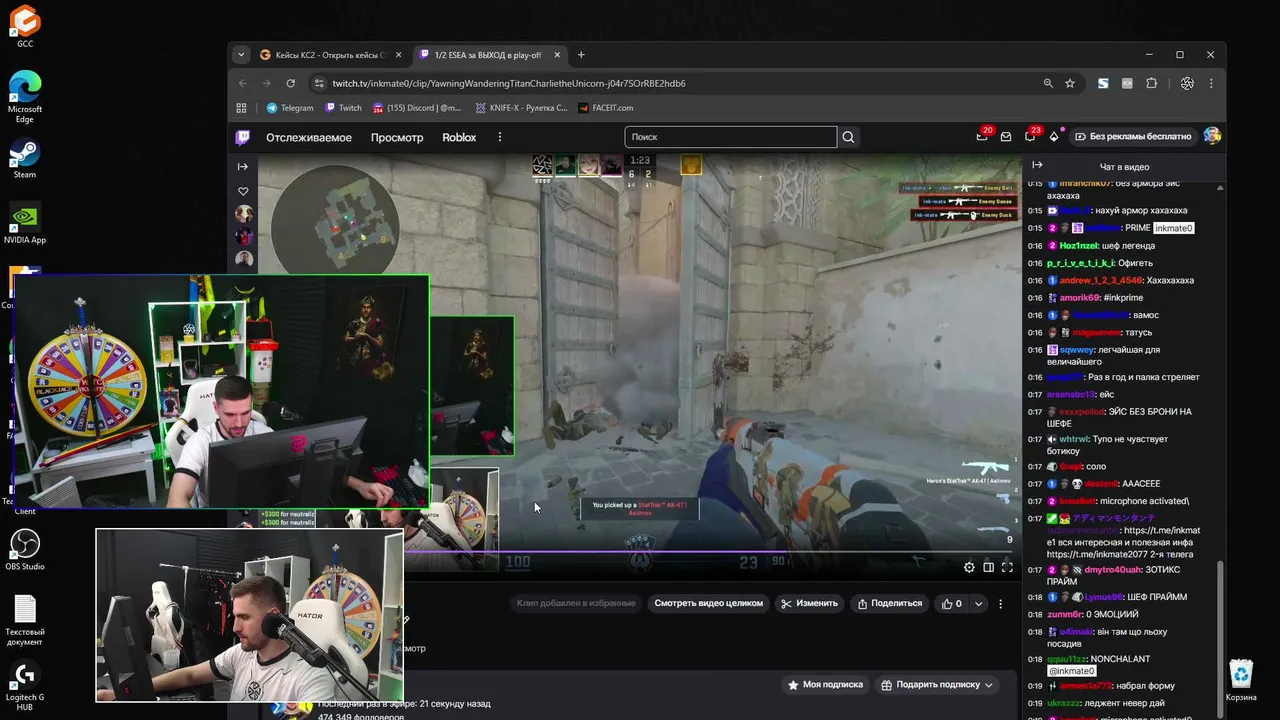Image resolution: width=1280 pixels, height=720 pixels.
Task: Open video player settings gear
Action: [x=969, y=567]
